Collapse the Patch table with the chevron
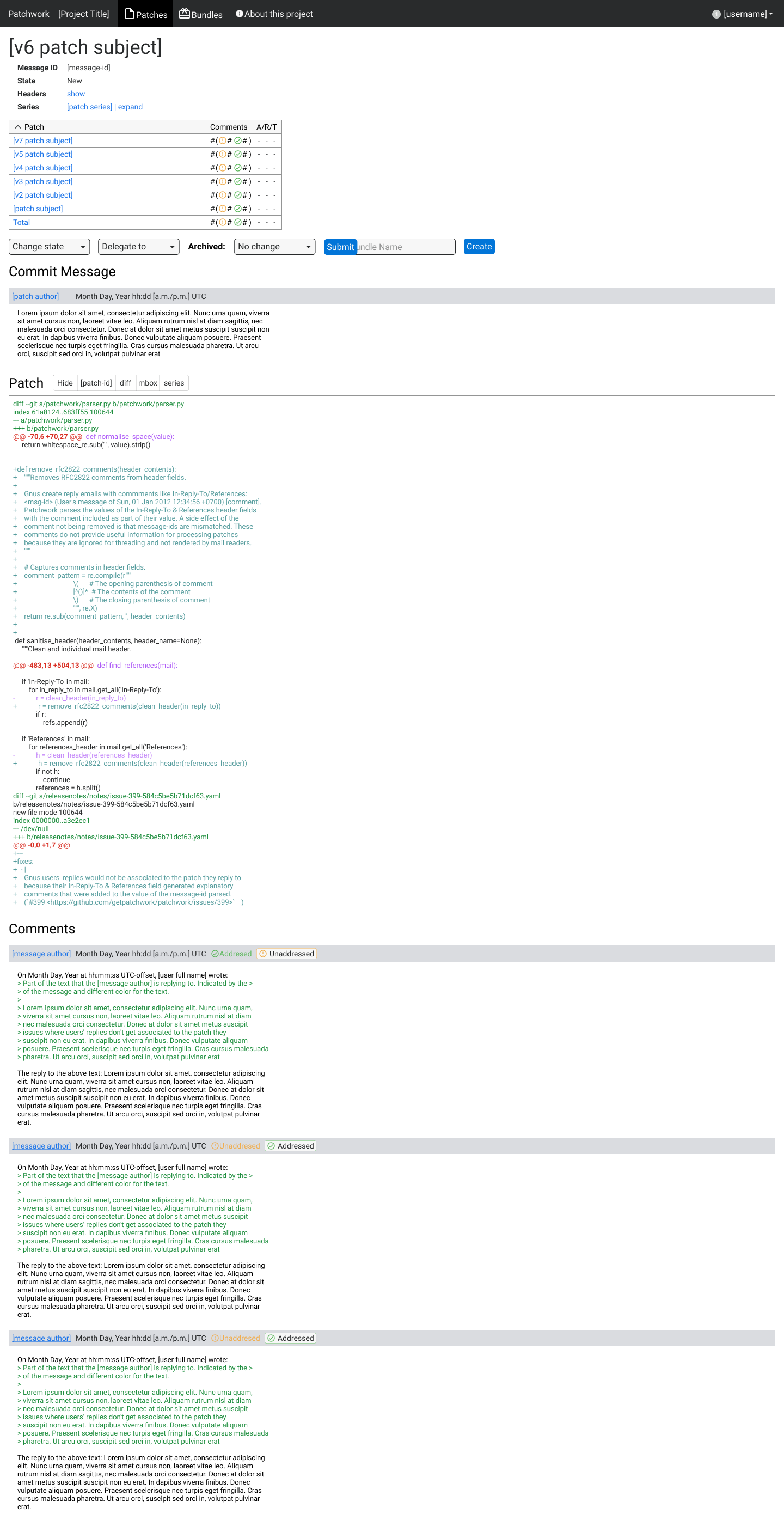784x1520 pixels. point(18,127)
